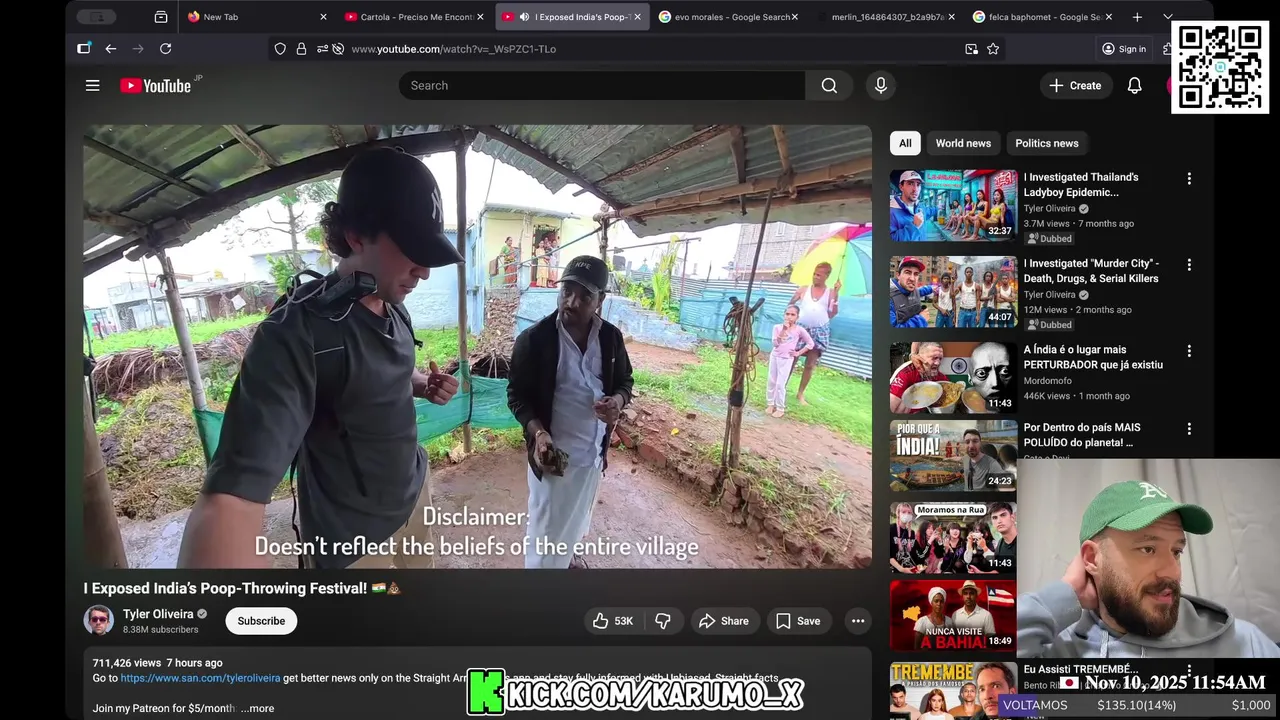Open options menu for A Índia PERTURBADOR video
Image resolution: width=1280 pixels, height=720 pixels.
coord(1189,352)
